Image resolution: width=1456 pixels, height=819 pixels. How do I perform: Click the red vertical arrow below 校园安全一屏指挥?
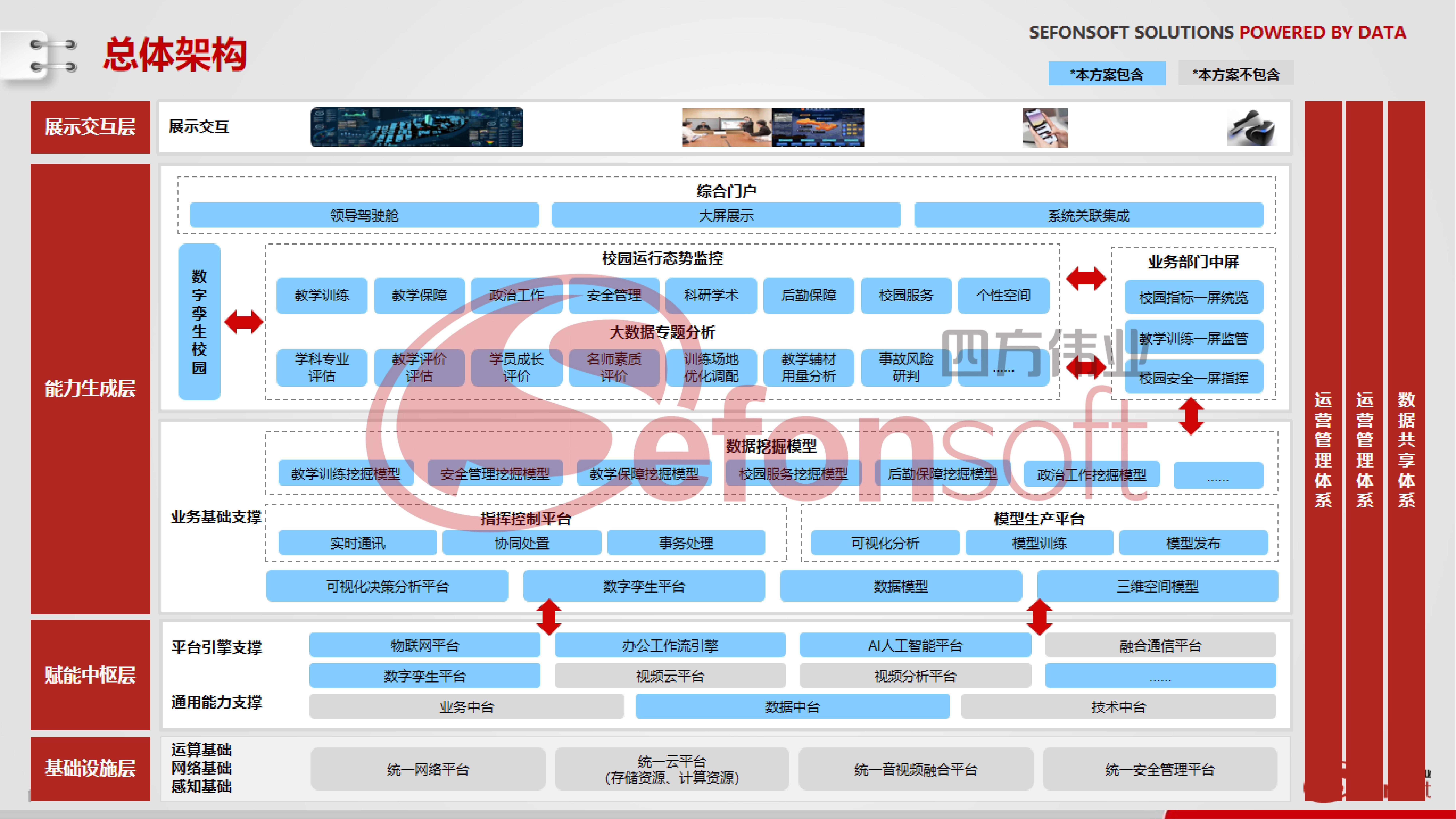click(x=1191, y=417)
